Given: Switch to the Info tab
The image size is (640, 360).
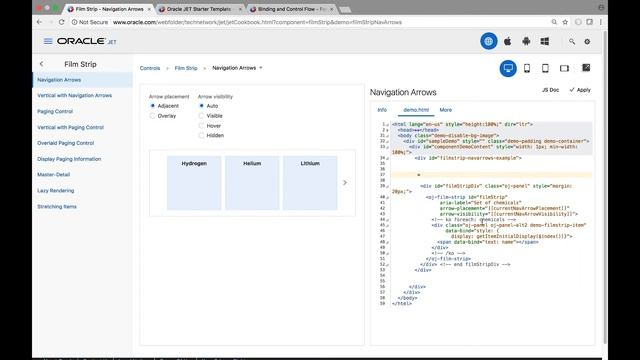Looking at the screenshot, I should click(382, 110).
